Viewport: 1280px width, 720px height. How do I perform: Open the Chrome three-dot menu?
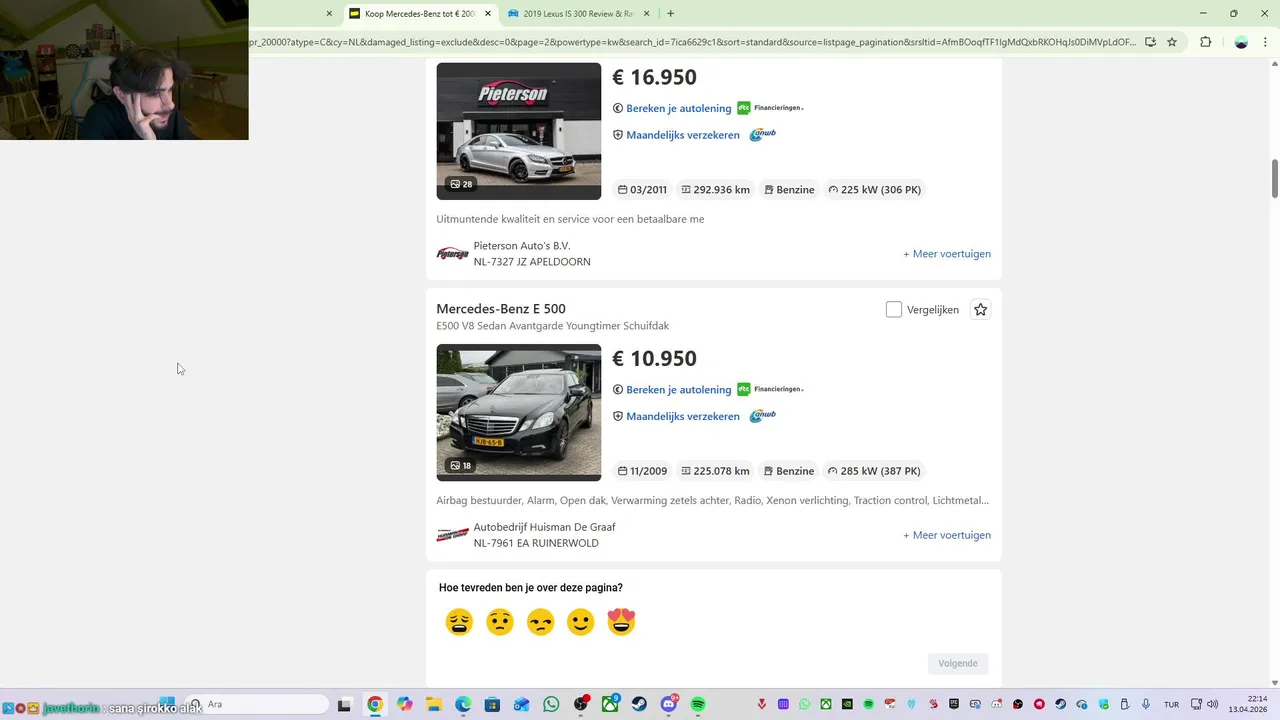pyautogui.click(x=1266, y=42)
